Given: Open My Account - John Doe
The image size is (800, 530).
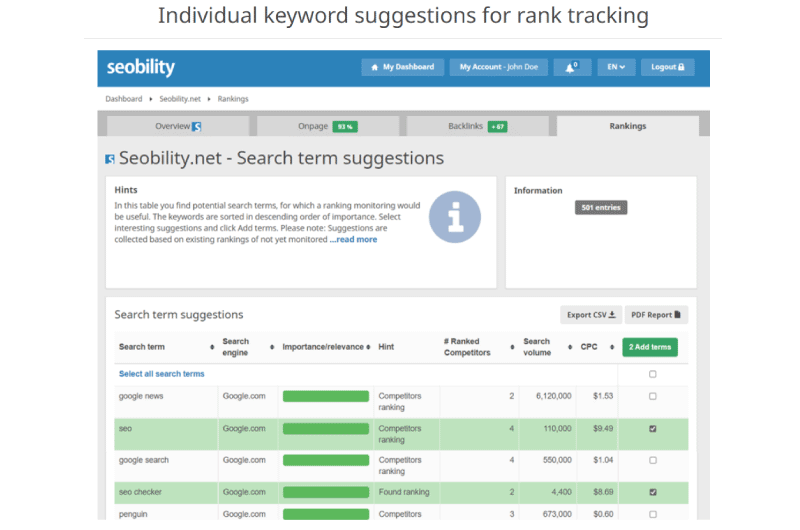Looking at the screenshot, I should 498,67.
